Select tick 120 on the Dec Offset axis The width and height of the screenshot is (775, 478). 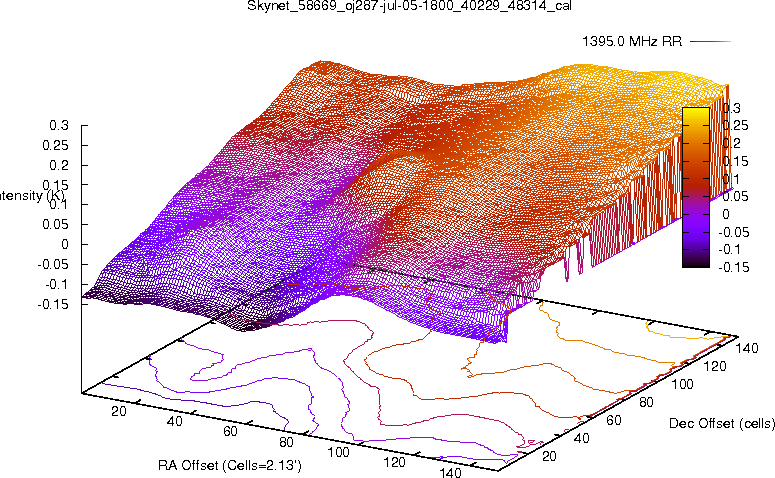tap(715, 366)
